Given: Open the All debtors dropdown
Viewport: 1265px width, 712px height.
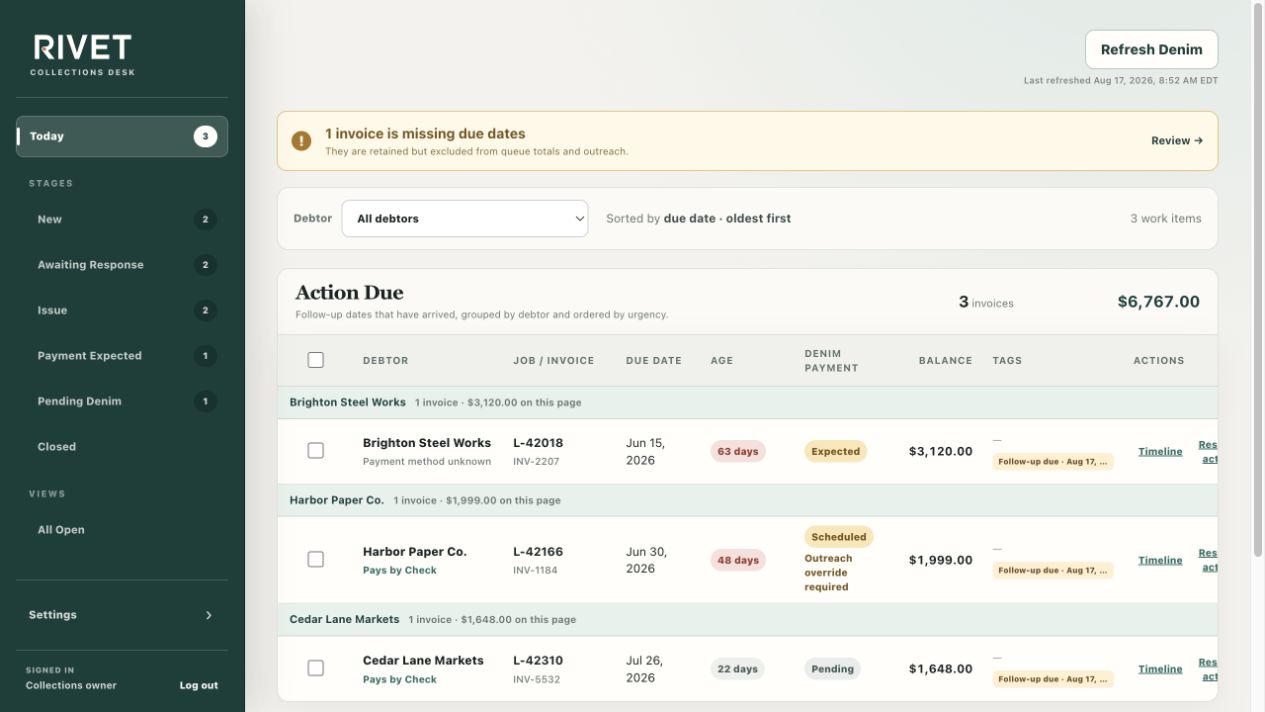Looking at the screenshot, I should [x=465, y=219].
